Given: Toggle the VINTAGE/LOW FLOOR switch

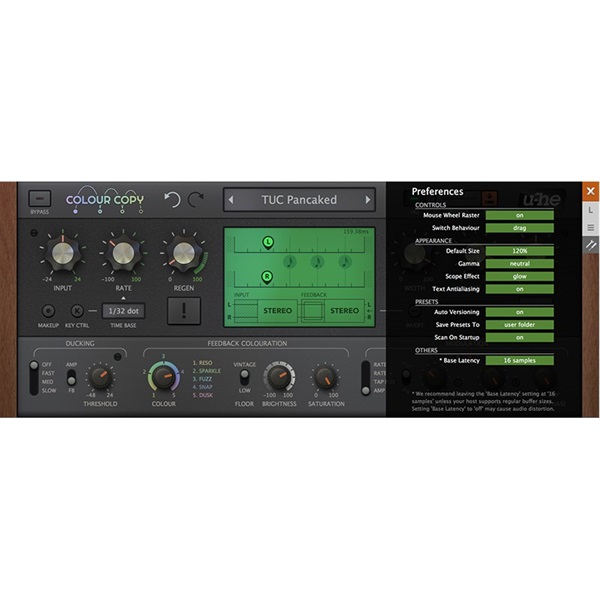Looking at the screenshot, I should point(244,377).
